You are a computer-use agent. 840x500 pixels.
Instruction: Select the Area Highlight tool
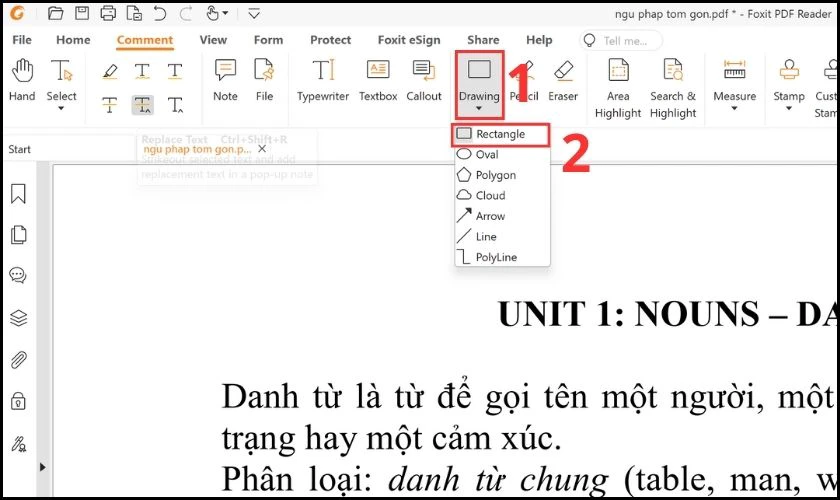coord(618,89)
